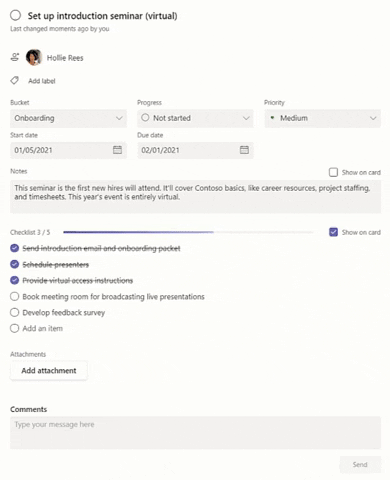Click the label tag icon
Viewport: 390px width, 480px height.
click(x=14, y=80)
